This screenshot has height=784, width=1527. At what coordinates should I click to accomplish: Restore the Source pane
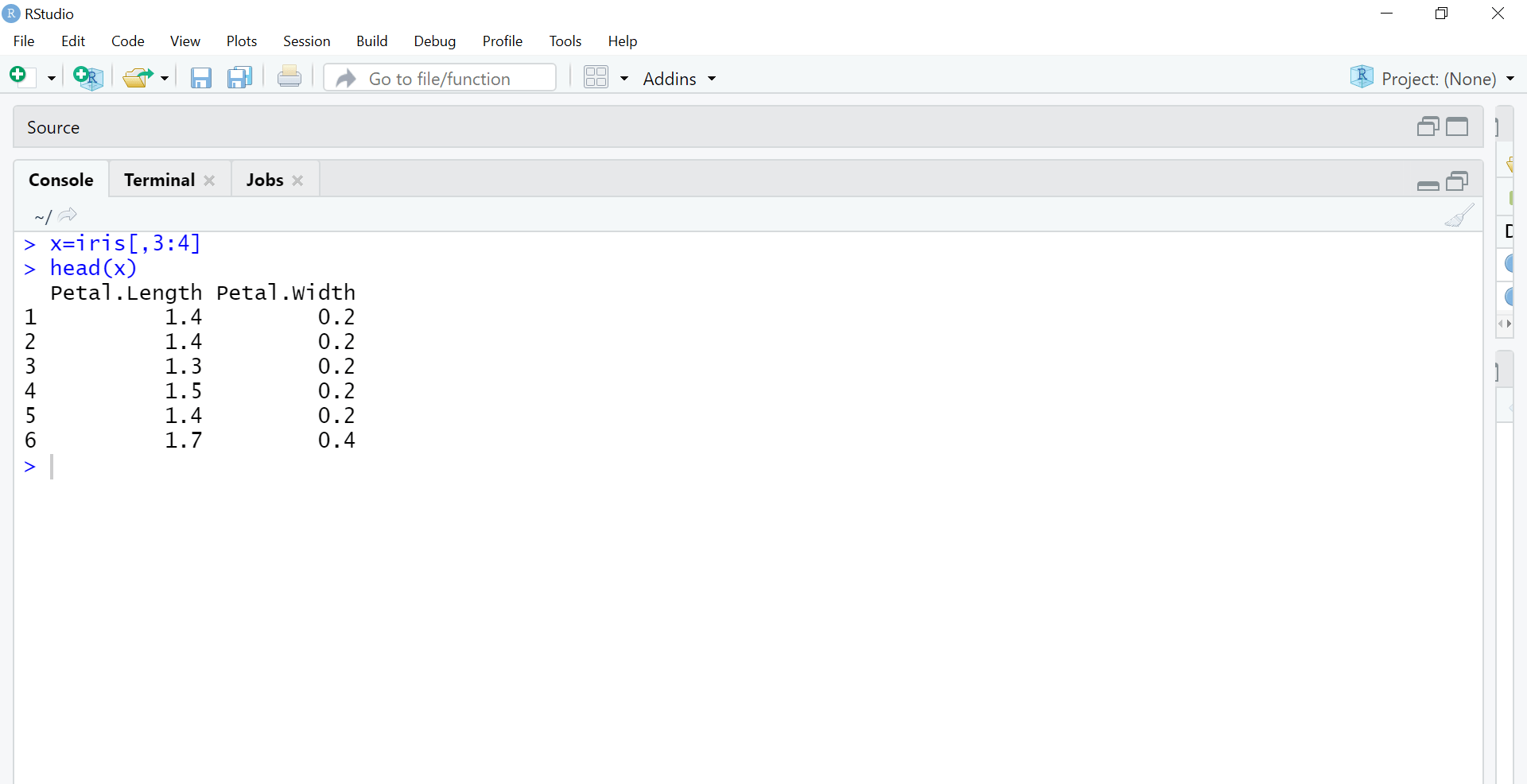tap(1428, 126)
